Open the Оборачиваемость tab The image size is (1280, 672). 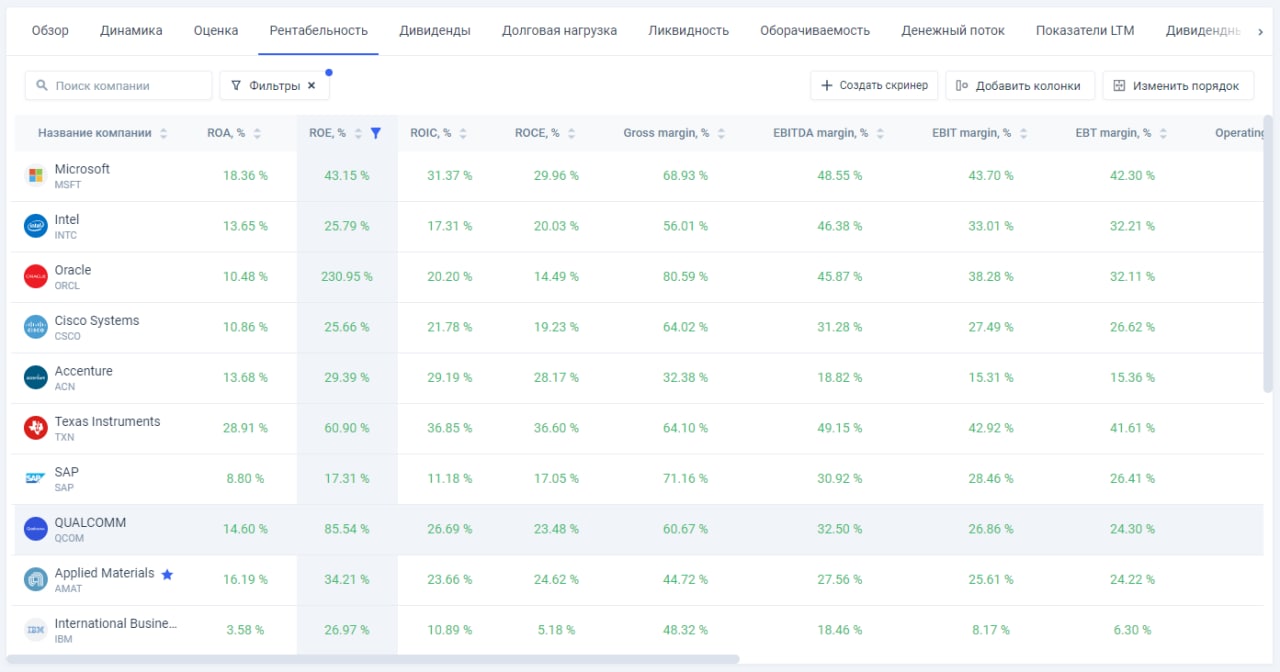[815, 30]
